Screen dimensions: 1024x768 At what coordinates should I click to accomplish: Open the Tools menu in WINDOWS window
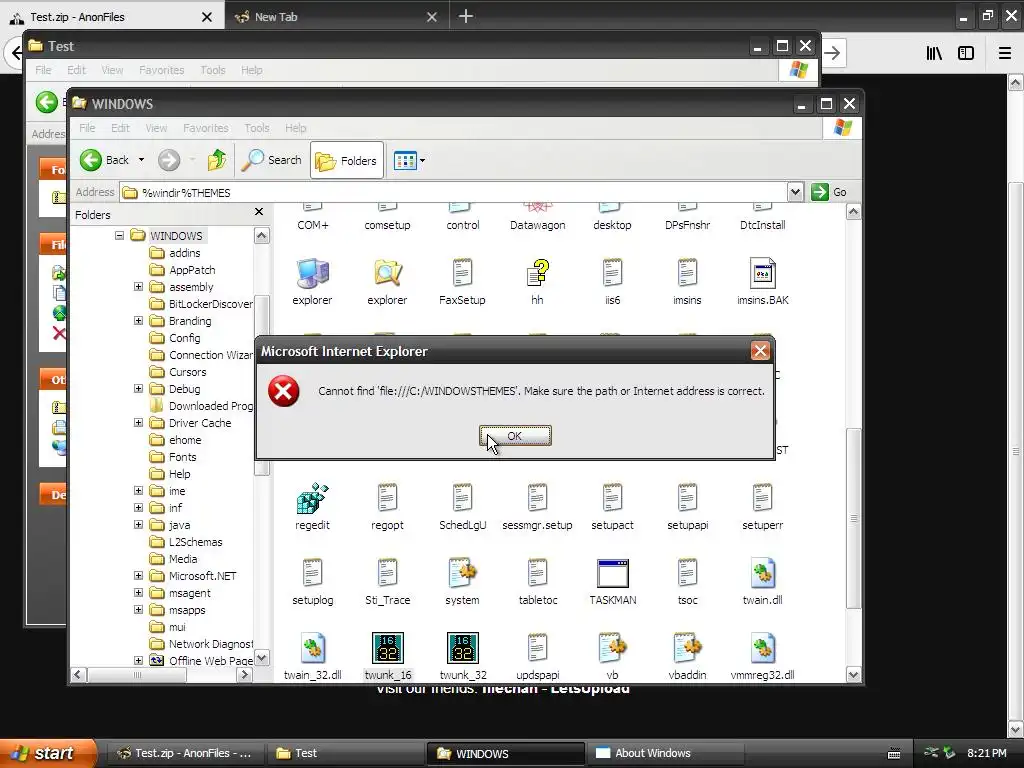(257, 128)
